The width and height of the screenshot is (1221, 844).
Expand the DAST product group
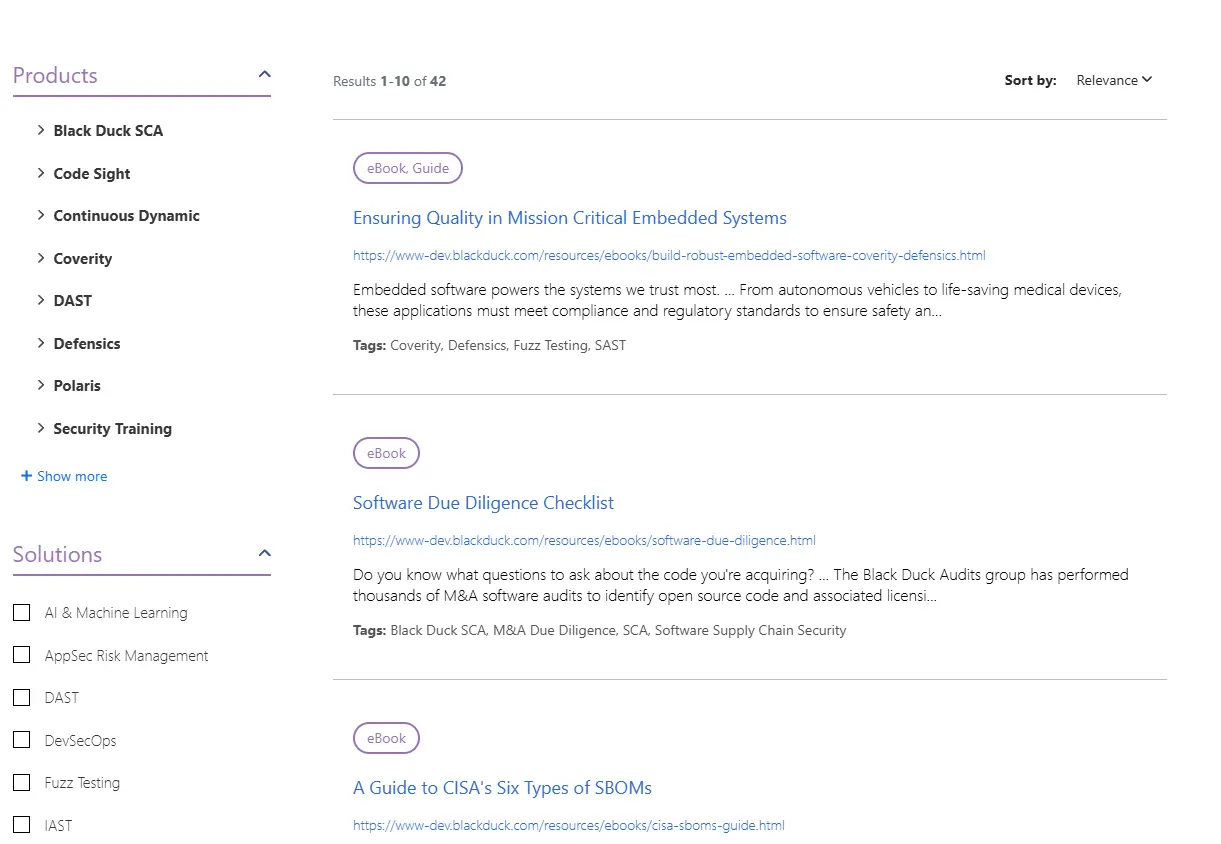click(x=41, y=300)
